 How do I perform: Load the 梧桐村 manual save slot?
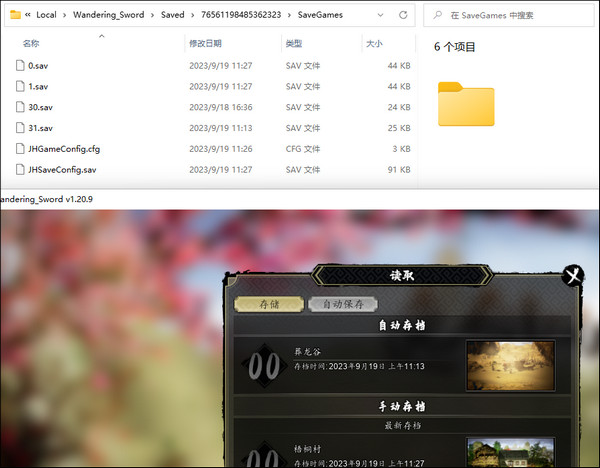(x=402, y=451)
